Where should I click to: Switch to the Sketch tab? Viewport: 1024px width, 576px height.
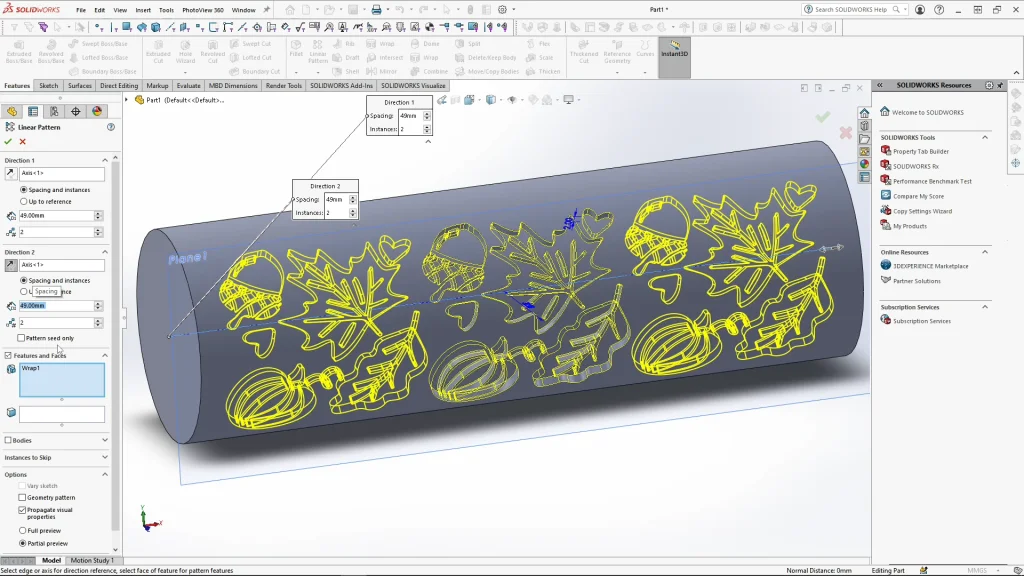coord(48,86)
